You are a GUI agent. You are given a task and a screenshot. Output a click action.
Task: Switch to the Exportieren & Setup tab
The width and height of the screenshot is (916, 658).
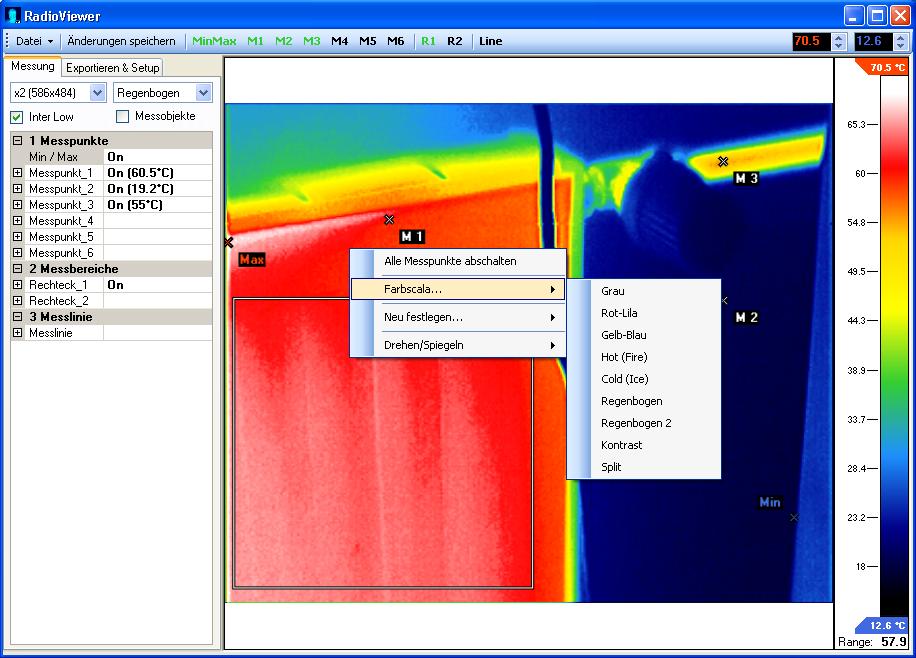point(112,68)
